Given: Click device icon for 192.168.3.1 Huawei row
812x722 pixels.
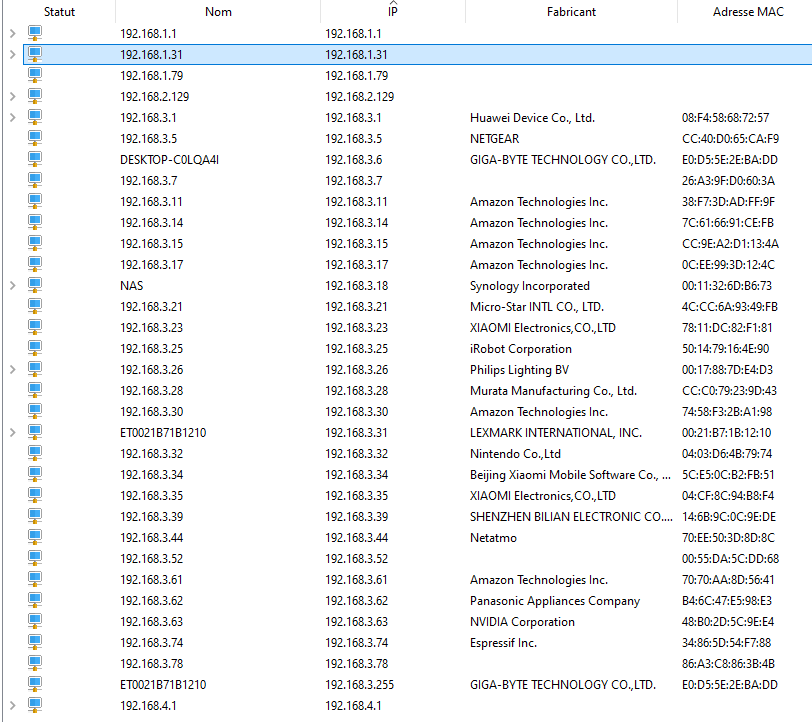Looking at the screenshot, I should tap(35, 117).
